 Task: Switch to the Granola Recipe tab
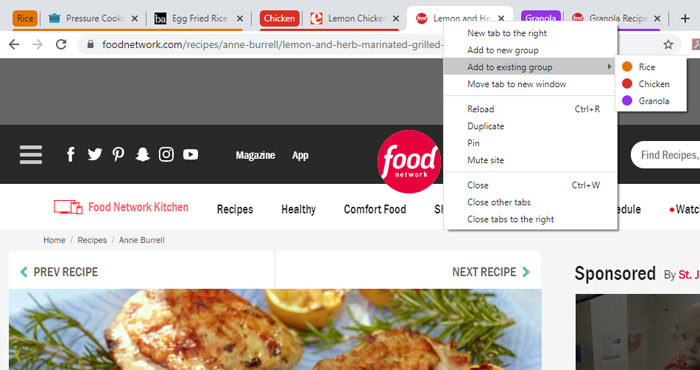click(x=616, y=19)
